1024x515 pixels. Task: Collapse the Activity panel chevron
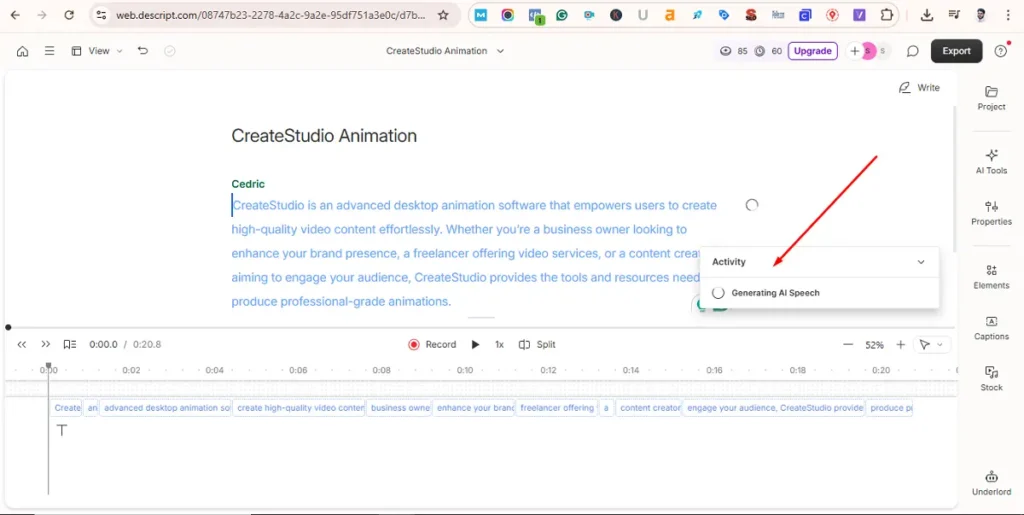pos(921,262)
